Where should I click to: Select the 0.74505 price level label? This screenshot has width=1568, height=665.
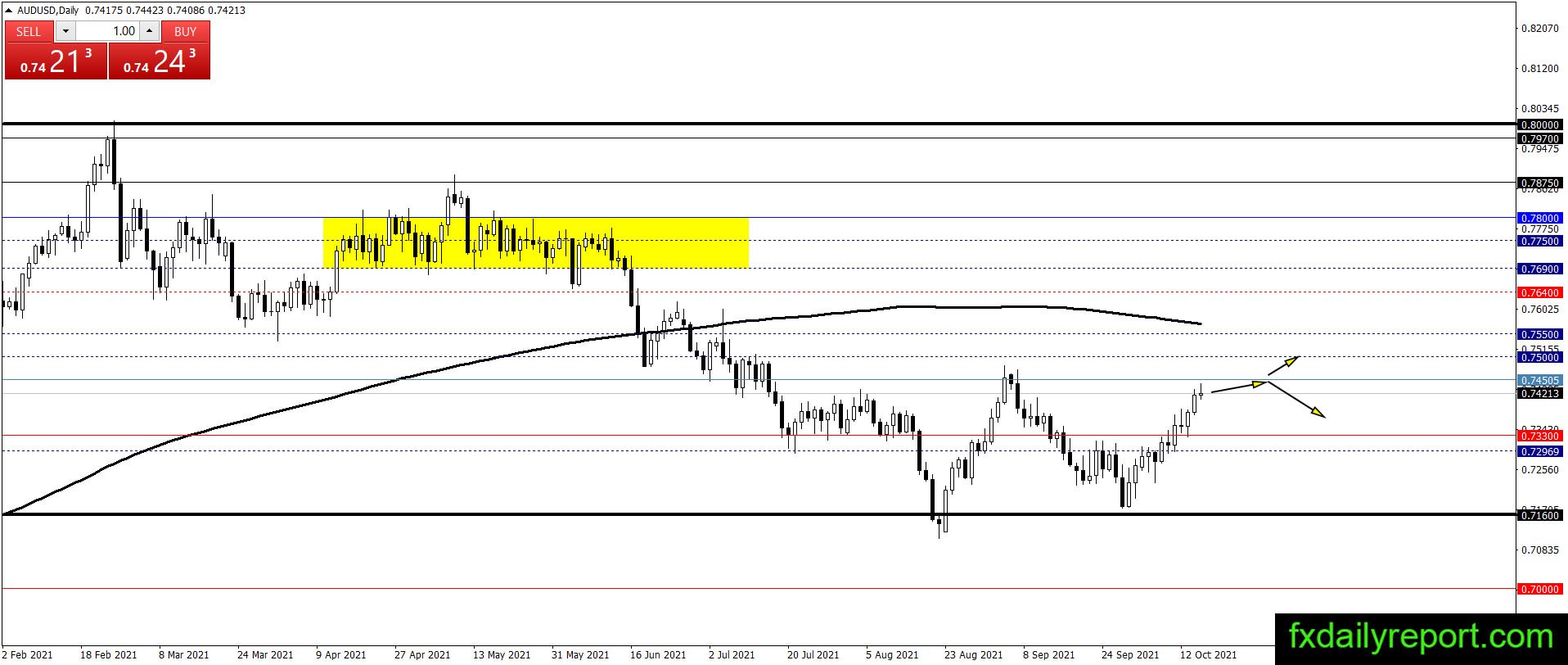pyautogui.click(x=1539, y=381)
